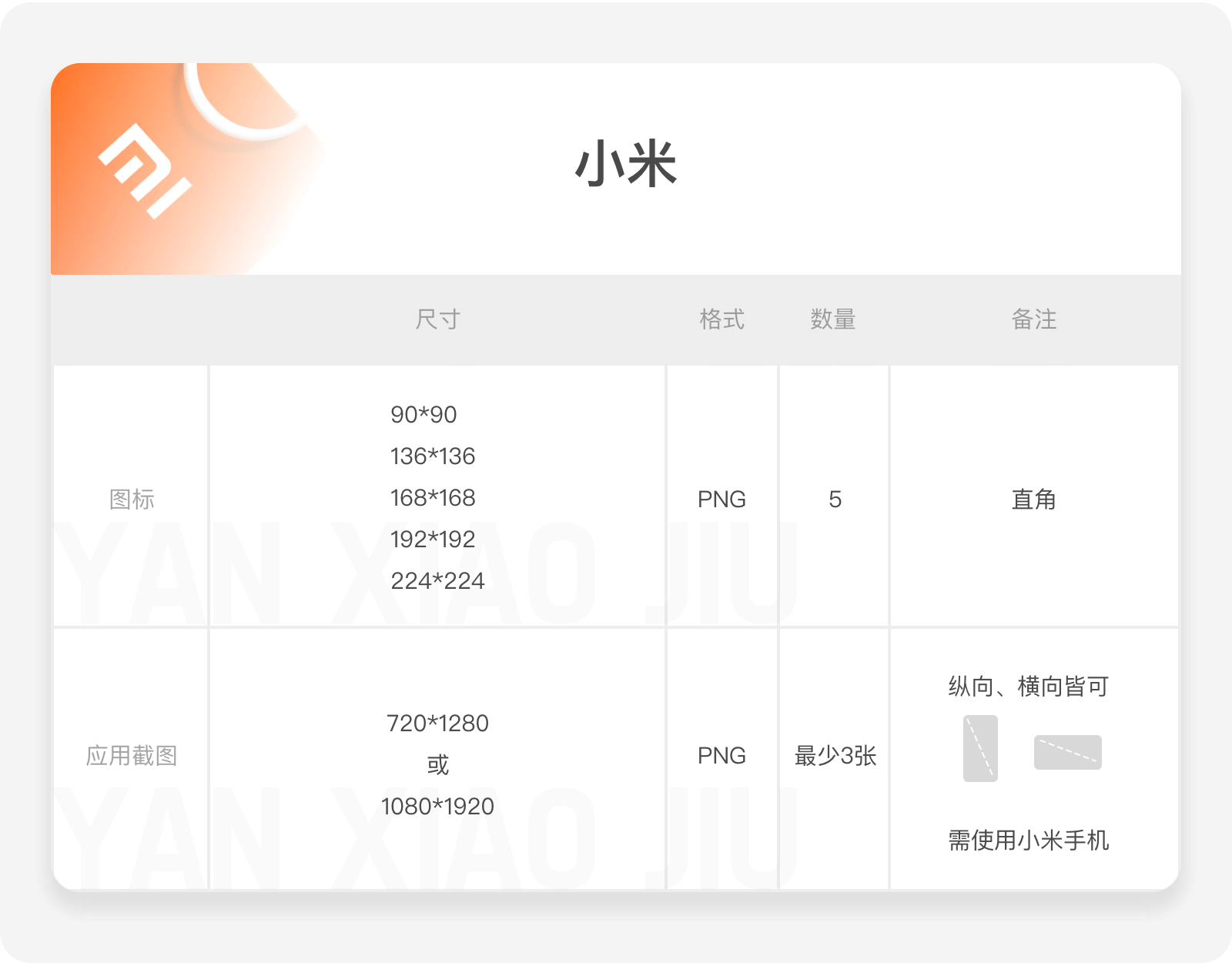The image size is (1232, 966).
Task: Select the 168*168 size entry
Action: (433, 498)
